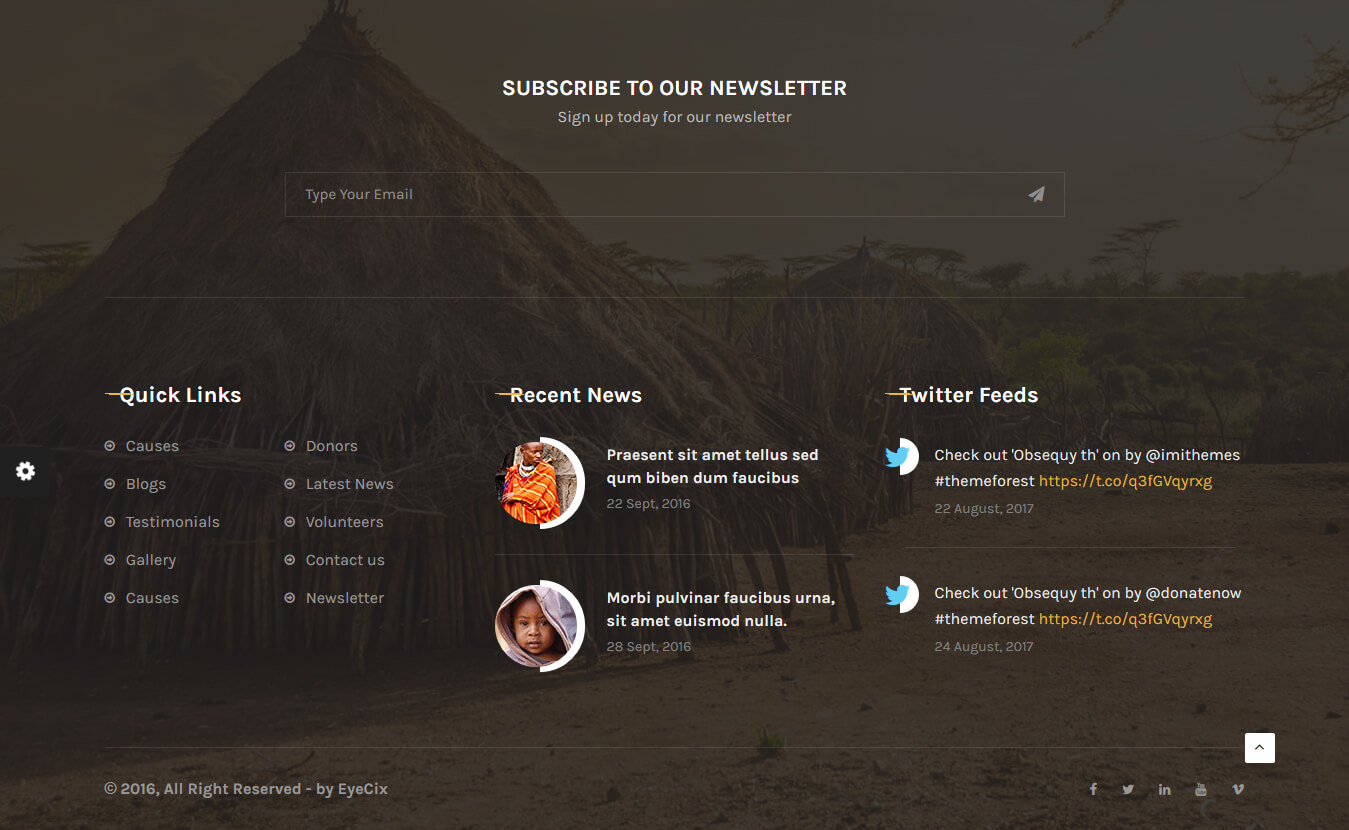Open the Blogs quick link
Screen dimensions: 1349x830
(146, 484)
